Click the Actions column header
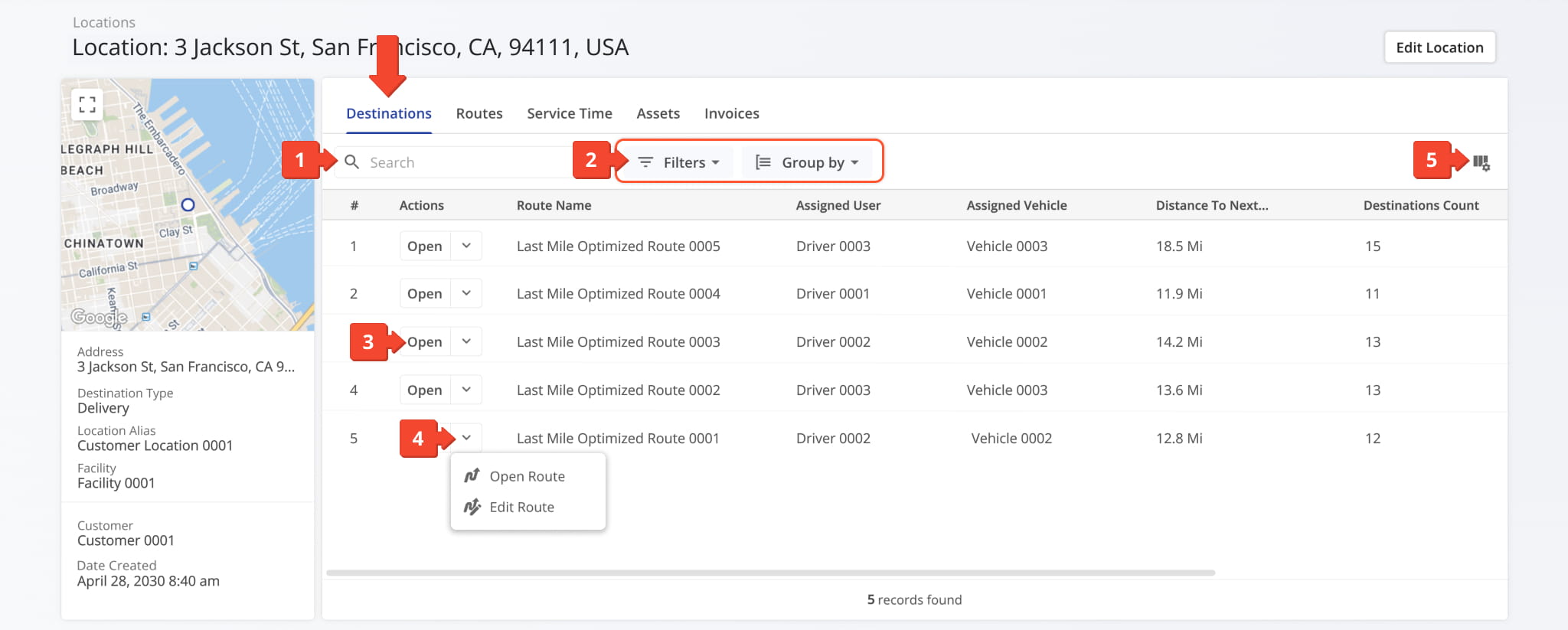 [x=421, y=205]
